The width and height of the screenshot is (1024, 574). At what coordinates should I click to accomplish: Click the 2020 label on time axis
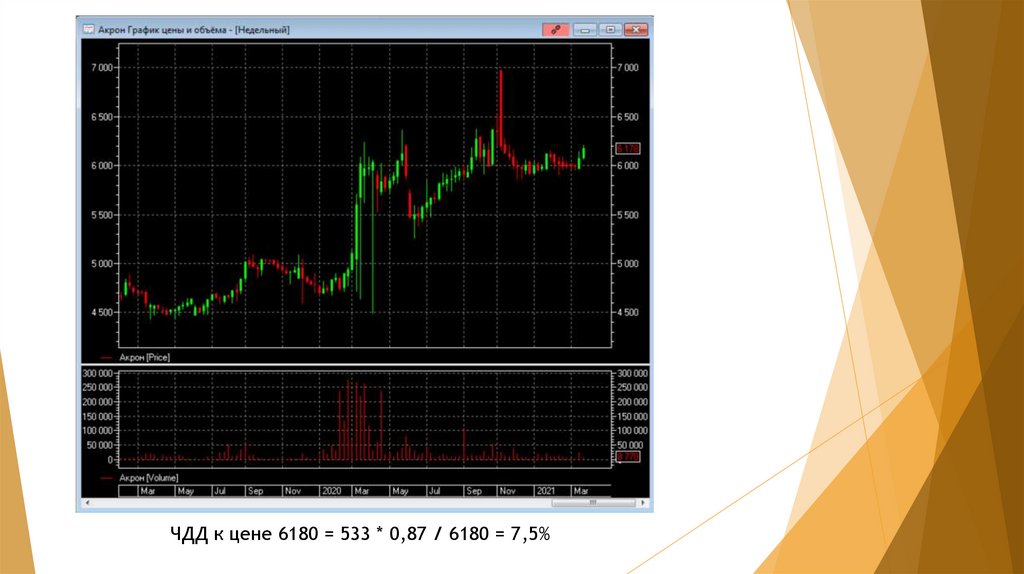pyautogui.click(x=331, y=490)
